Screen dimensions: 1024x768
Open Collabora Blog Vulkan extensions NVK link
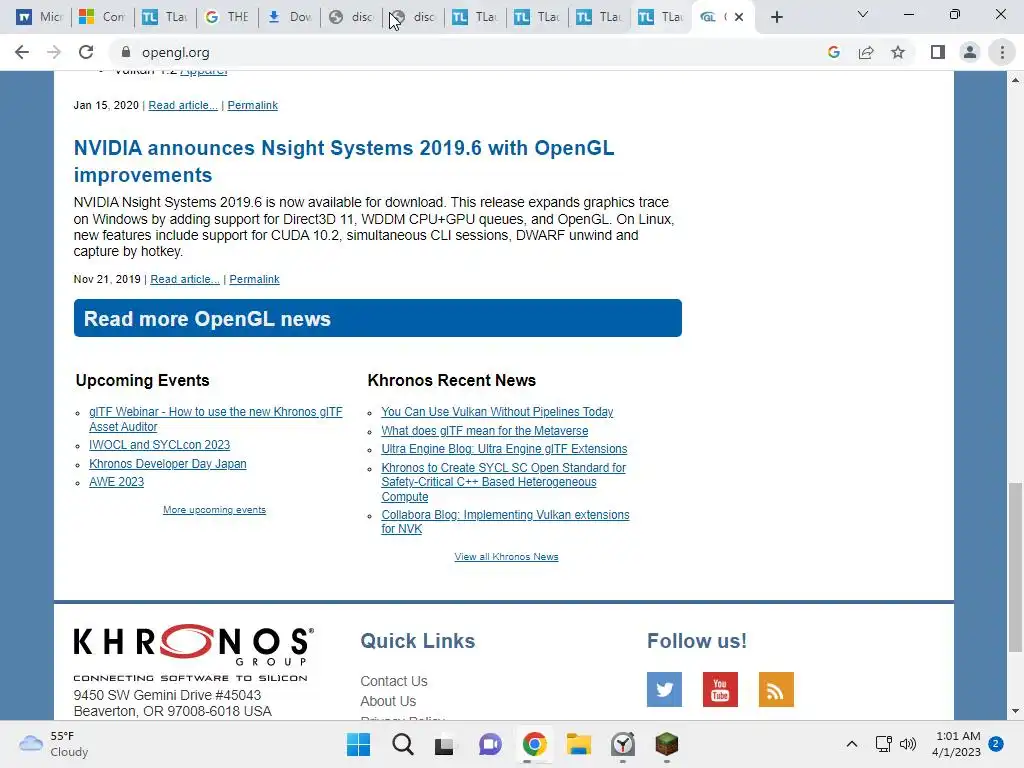click(x=505, y=522)
